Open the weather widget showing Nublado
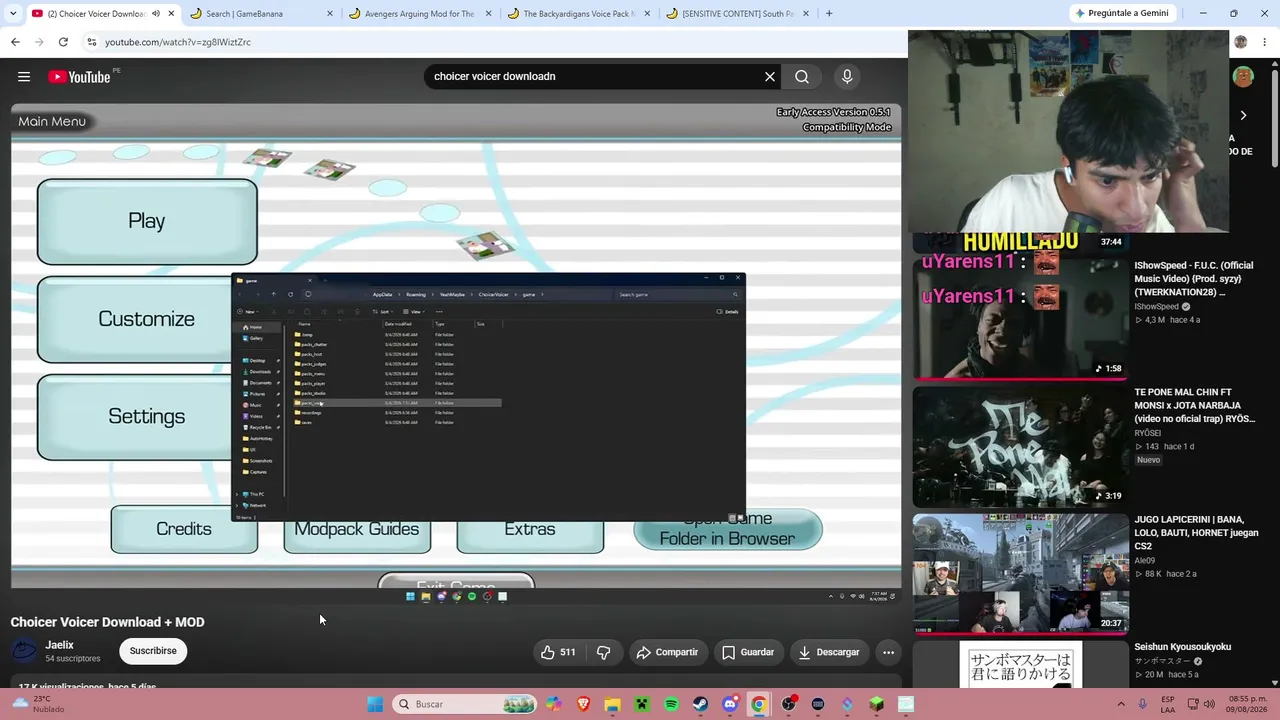 click(38, 704)
